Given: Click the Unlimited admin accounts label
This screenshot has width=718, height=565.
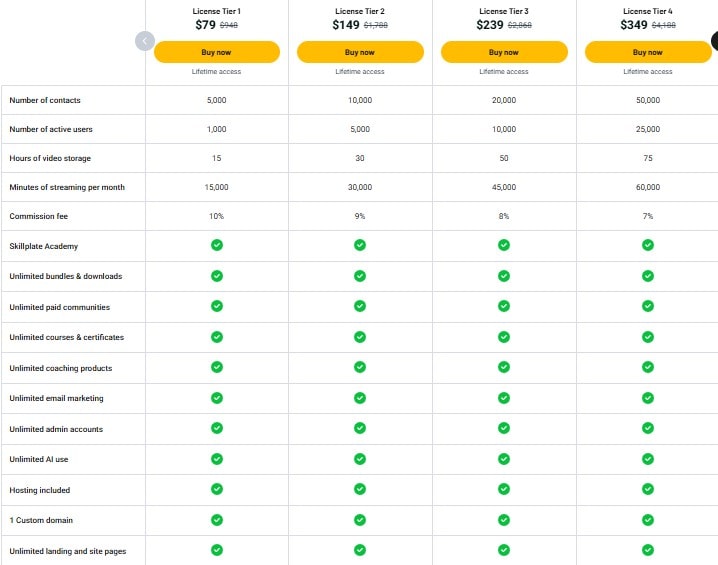Looking at the screenshot, I should pyautogui.click(x=56, y=429).
